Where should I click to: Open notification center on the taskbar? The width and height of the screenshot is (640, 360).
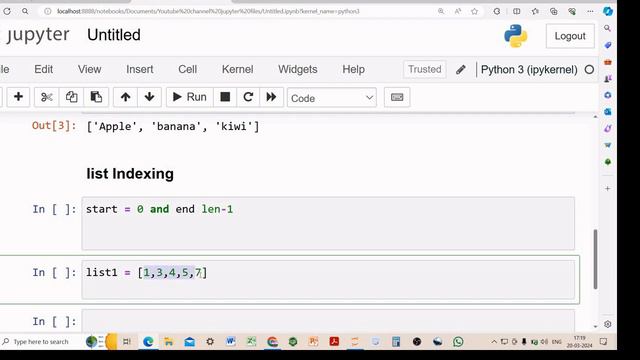click(603, 341)
